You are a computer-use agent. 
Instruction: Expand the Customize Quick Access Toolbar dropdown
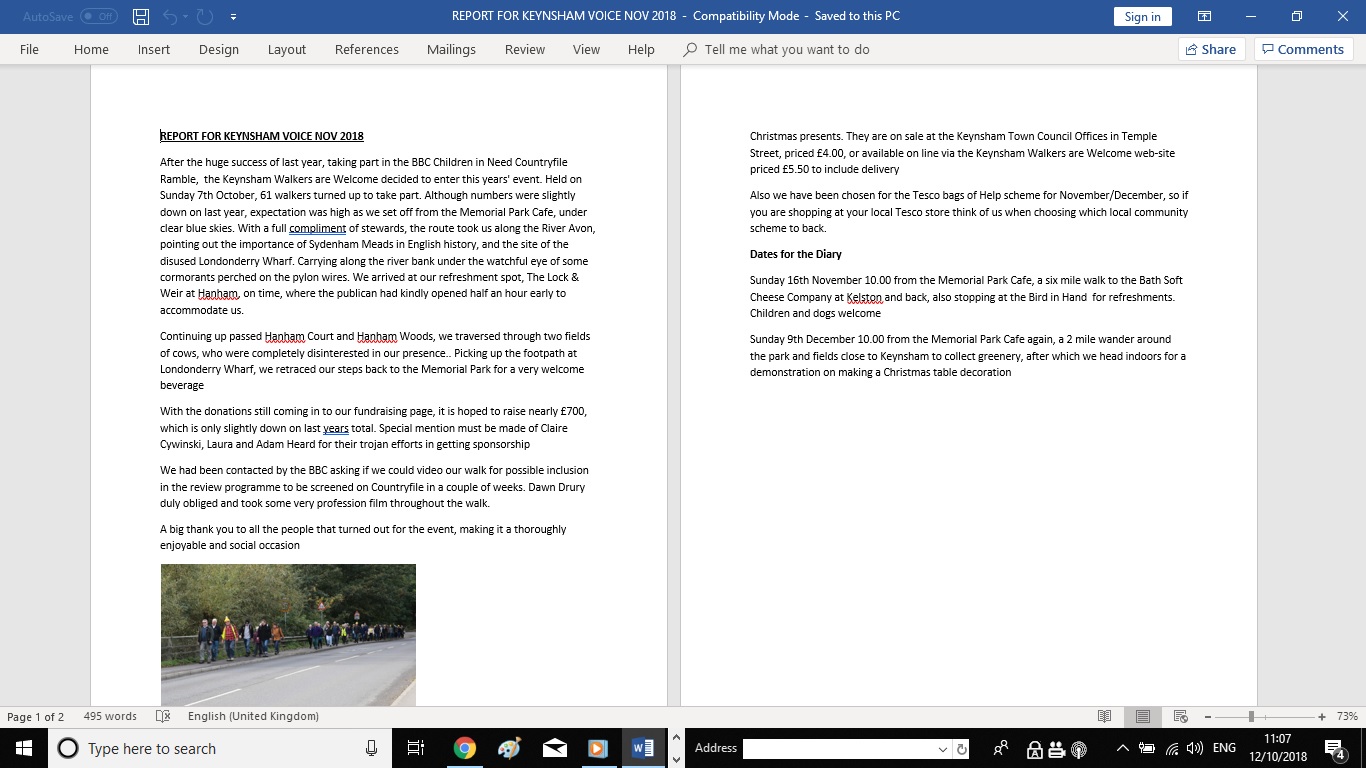[x=234, y=17]
